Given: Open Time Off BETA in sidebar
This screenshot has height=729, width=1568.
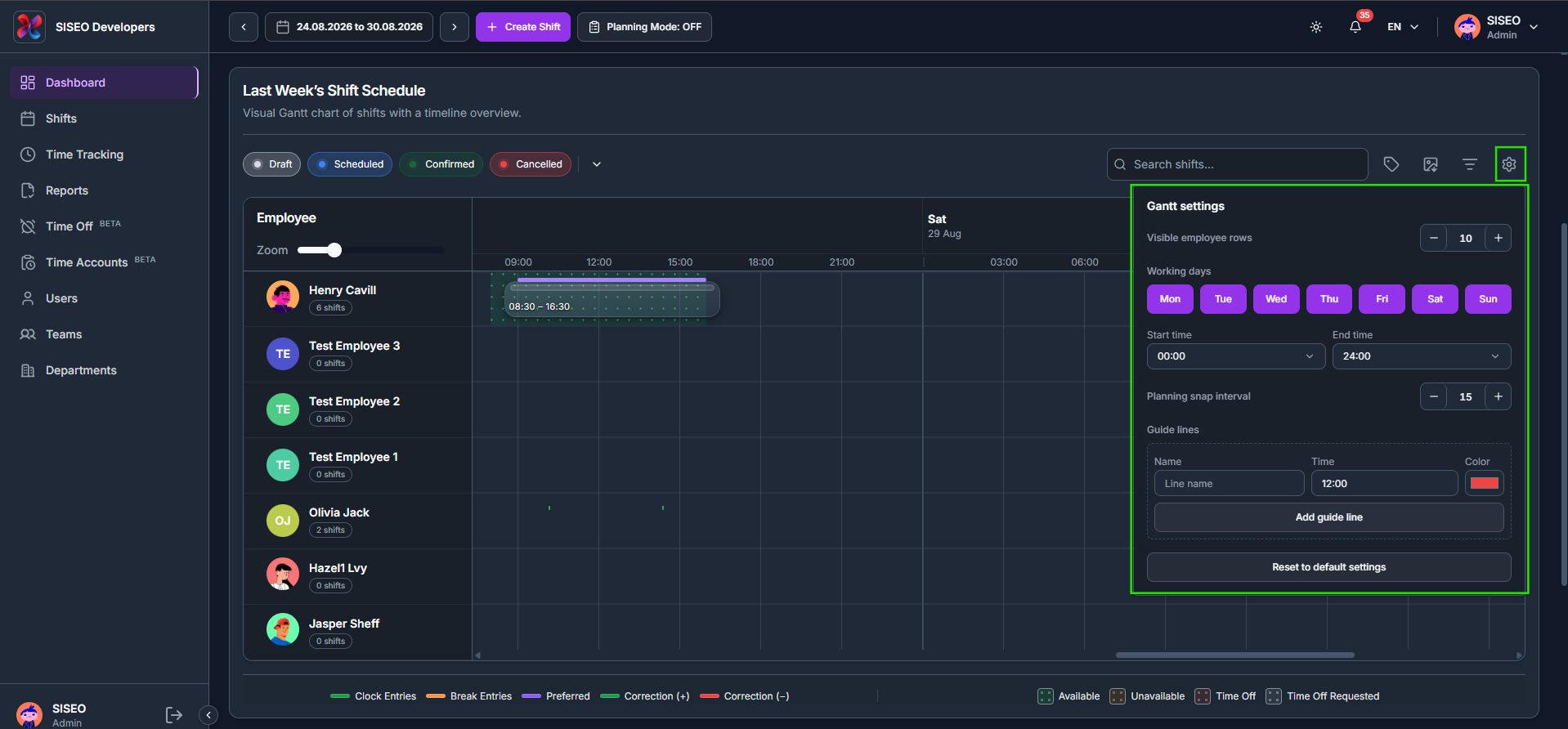Looking at the screenshot, I should click(104, 226).
